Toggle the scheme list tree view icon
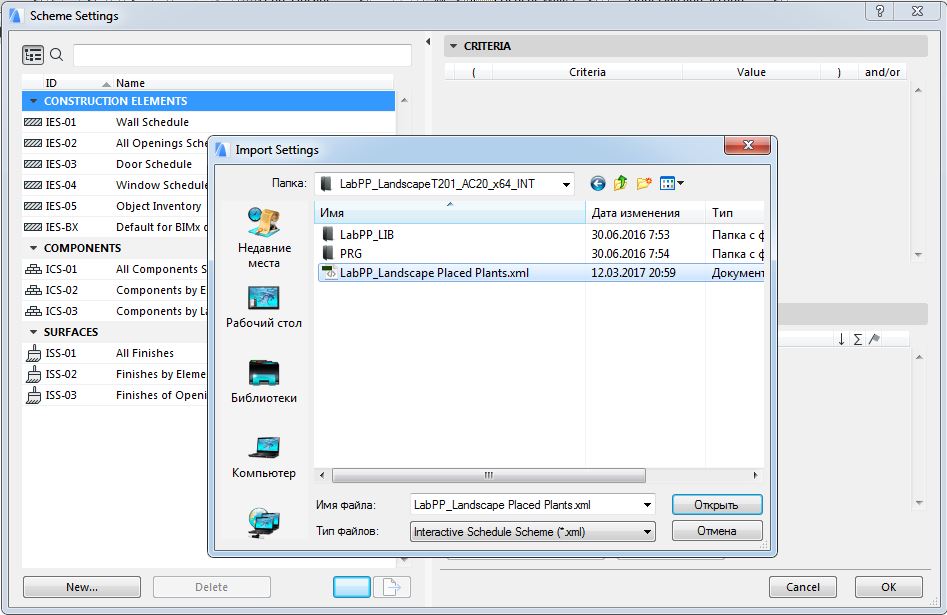The image size is (947, 615). click(x=33, y=55)
